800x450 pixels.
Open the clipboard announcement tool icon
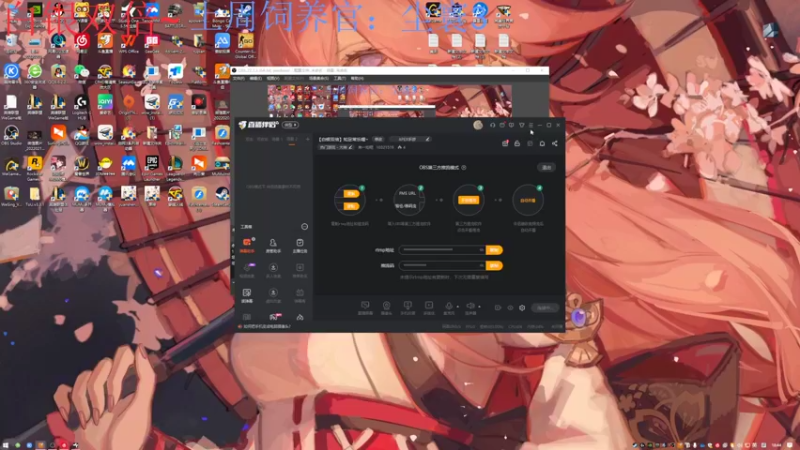[x=299, y=245]
